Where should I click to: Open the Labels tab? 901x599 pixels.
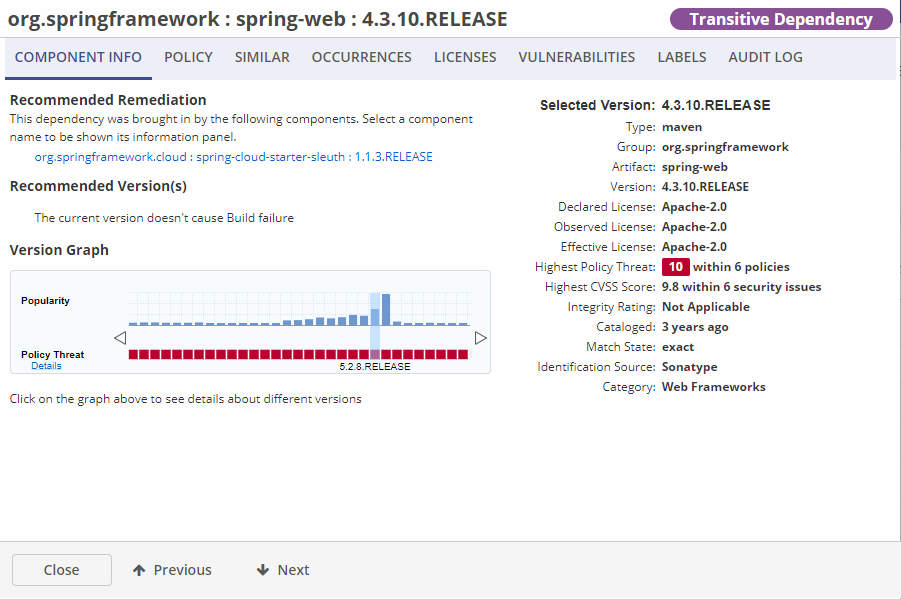[x=681, y=57]
